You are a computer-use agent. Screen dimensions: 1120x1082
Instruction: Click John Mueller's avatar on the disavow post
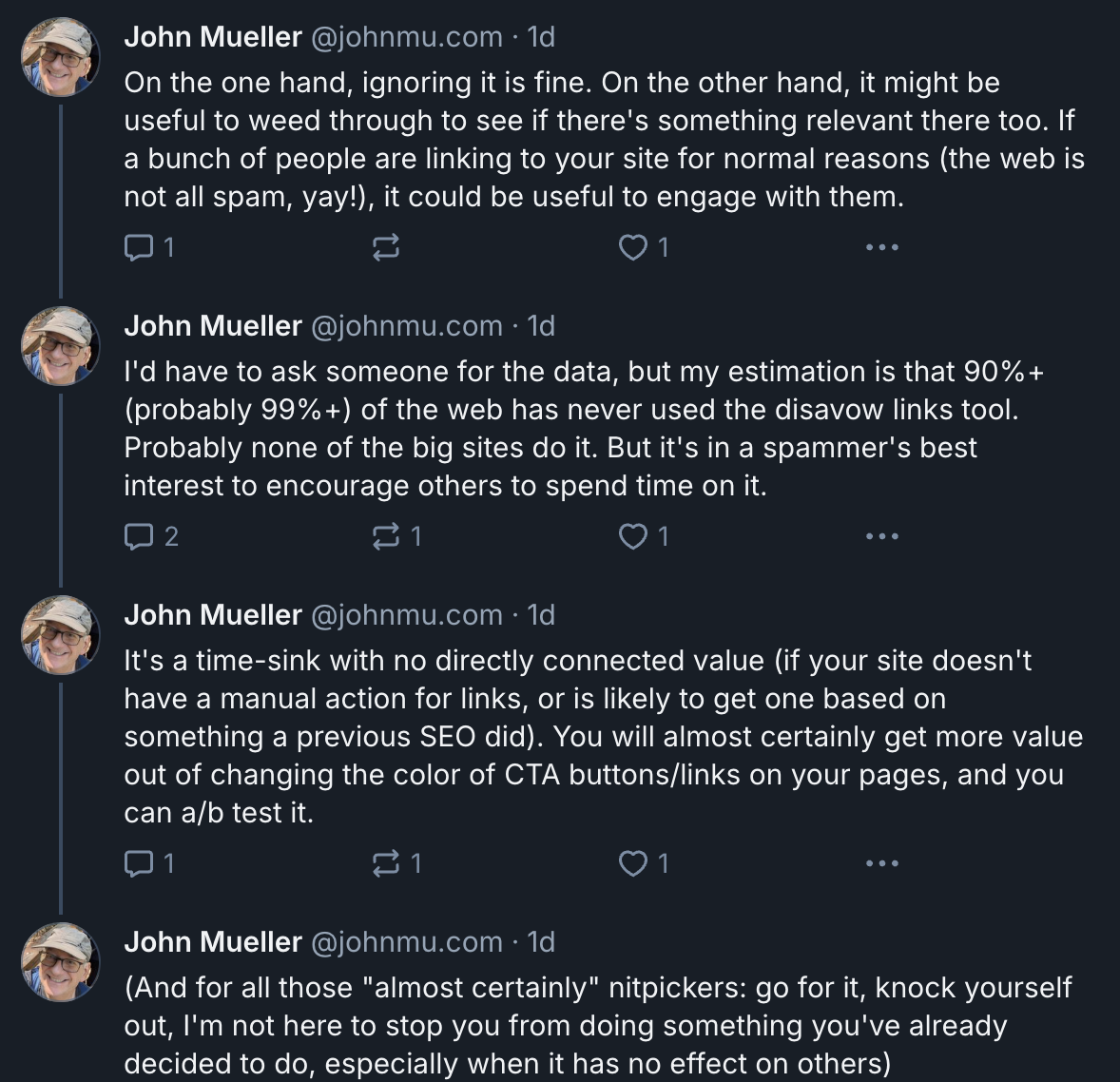[x=61, y=346]
